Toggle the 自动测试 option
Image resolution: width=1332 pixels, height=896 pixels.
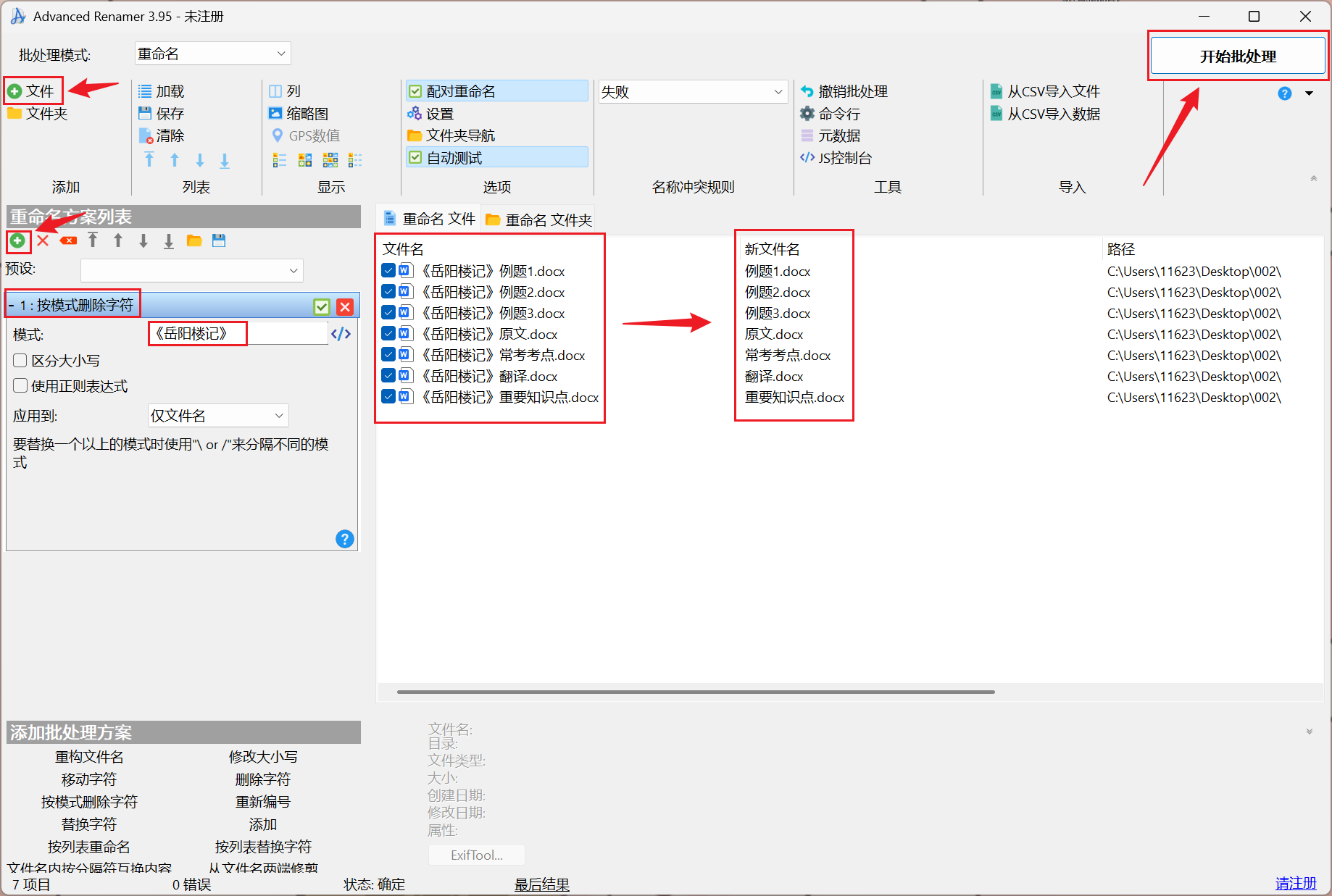pyautogui.click(x=497, y=158)
